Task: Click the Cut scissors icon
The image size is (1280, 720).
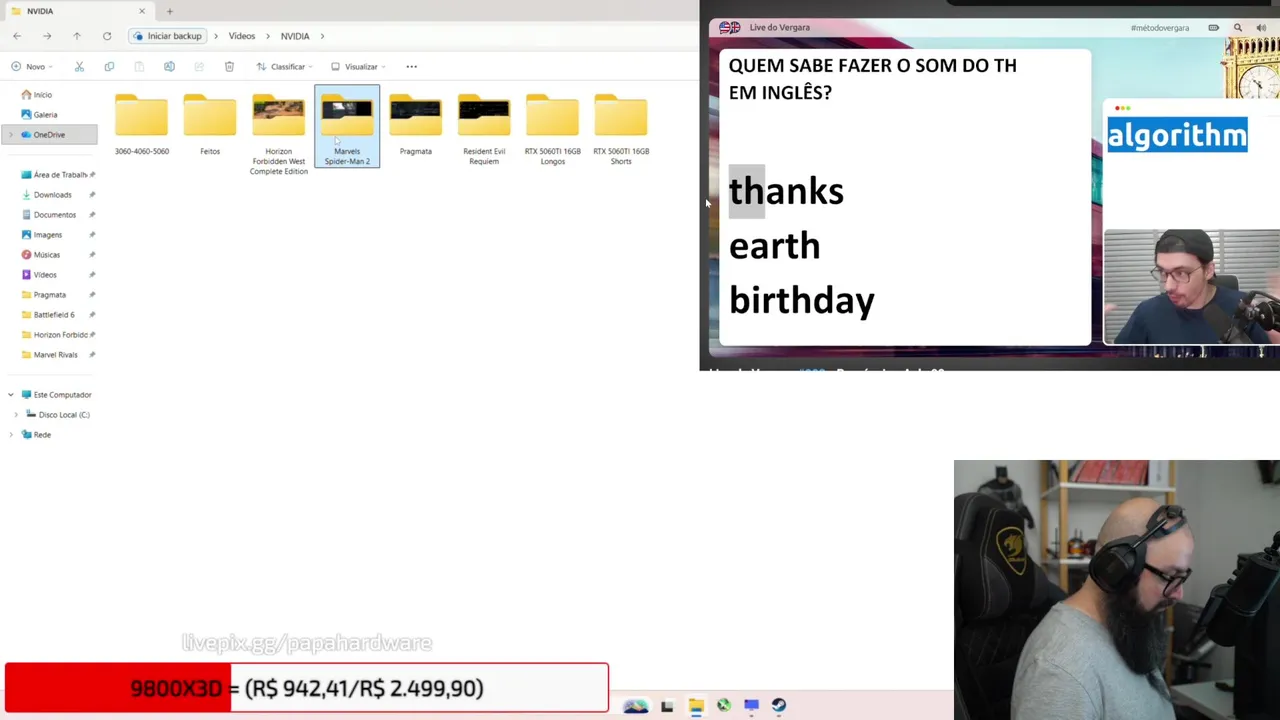Action: coord(79,67)
